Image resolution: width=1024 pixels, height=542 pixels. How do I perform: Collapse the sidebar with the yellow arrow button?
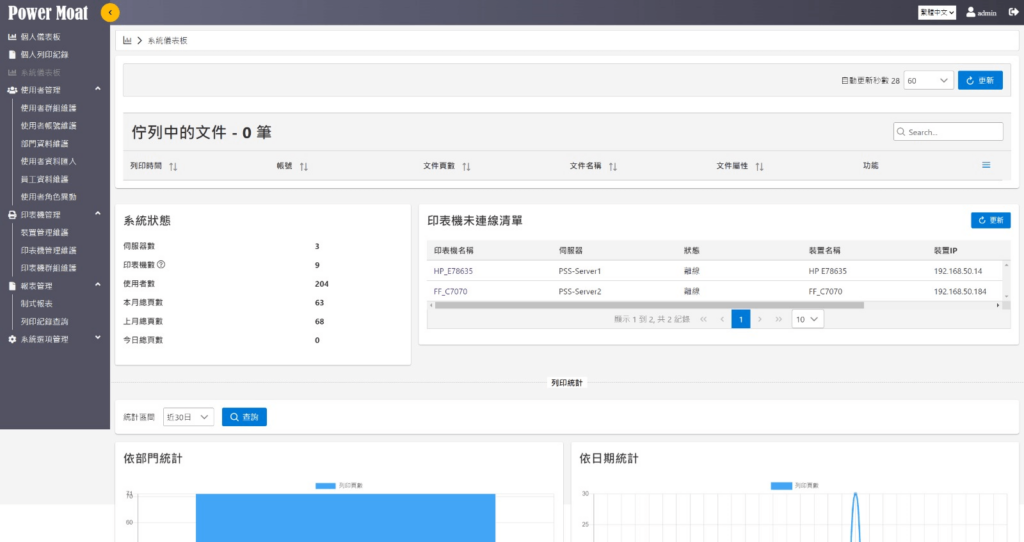pyautogui.click(x=110, y=12)
